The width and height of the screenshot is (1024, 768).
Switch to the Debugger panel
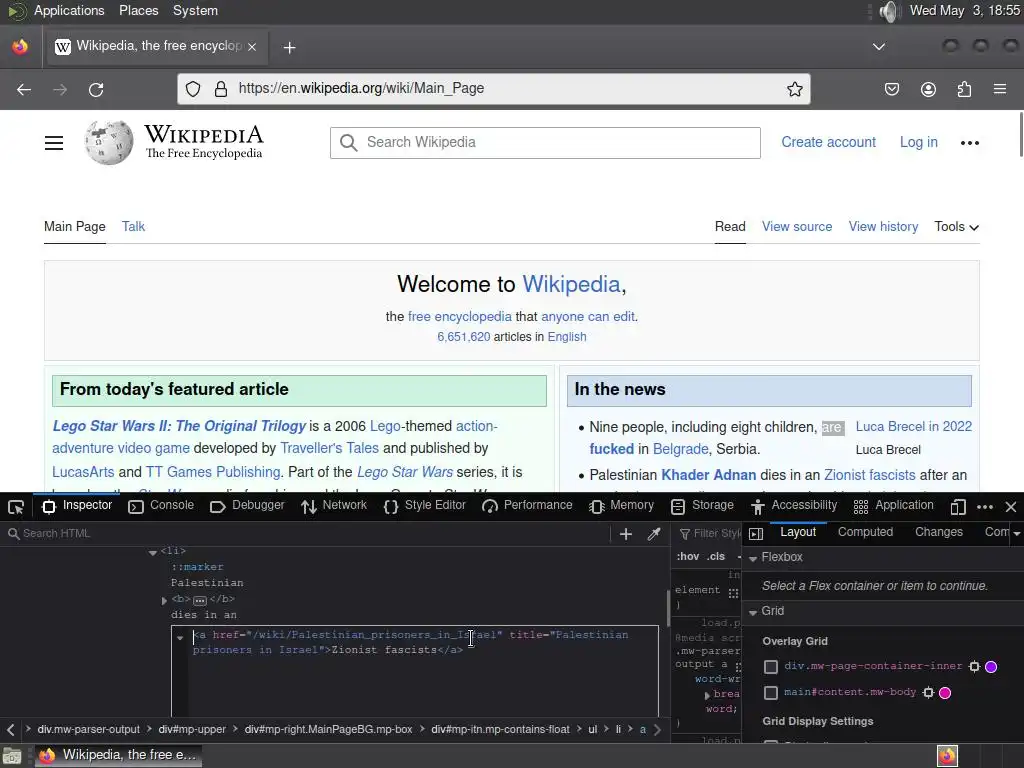click(x=248, y=506)
